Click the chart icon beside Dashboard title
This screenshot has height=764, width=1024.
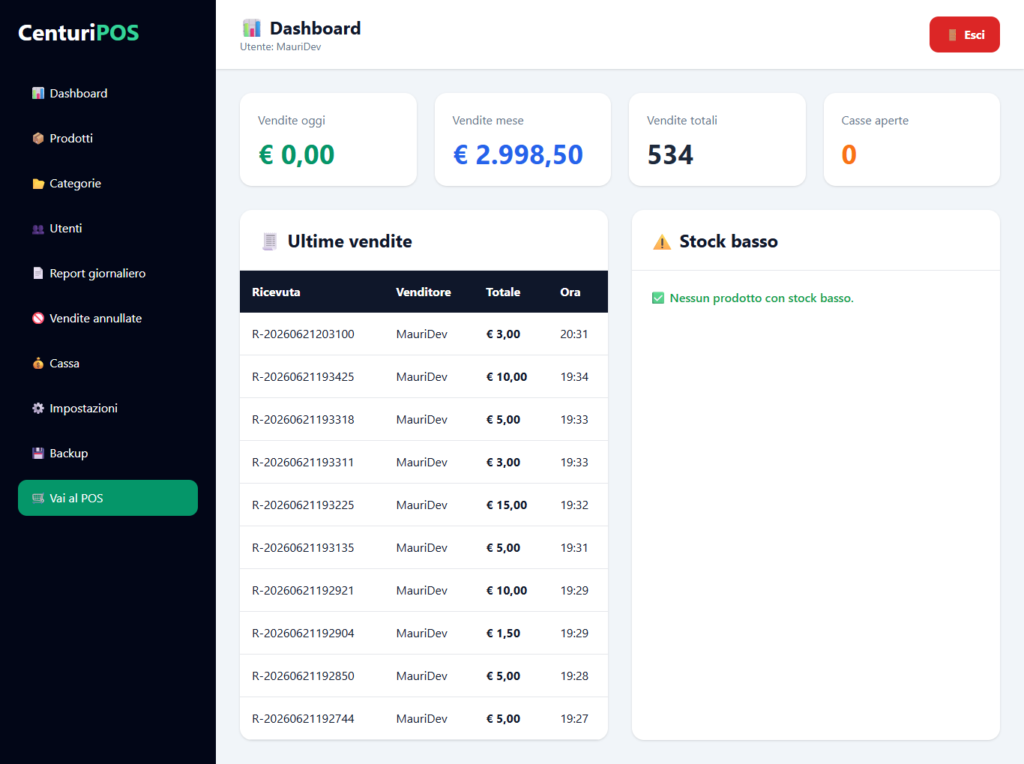pos(251,28)
